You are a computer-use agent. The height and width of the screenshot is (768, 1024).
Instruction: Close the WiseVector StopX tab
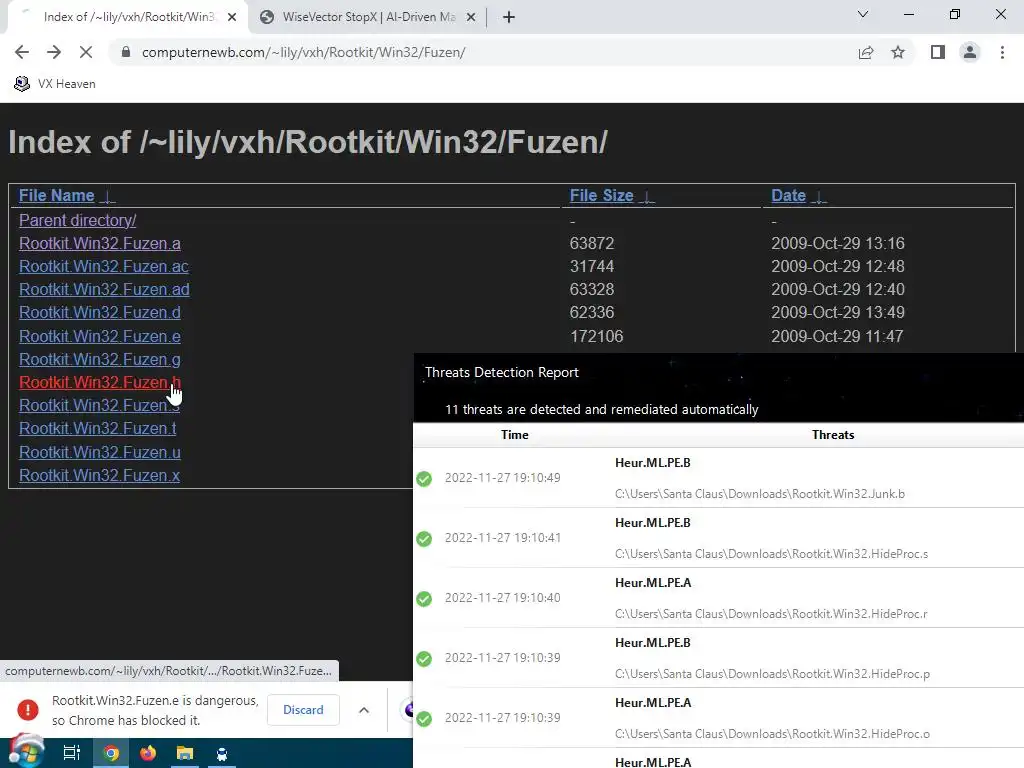point(471,17)
